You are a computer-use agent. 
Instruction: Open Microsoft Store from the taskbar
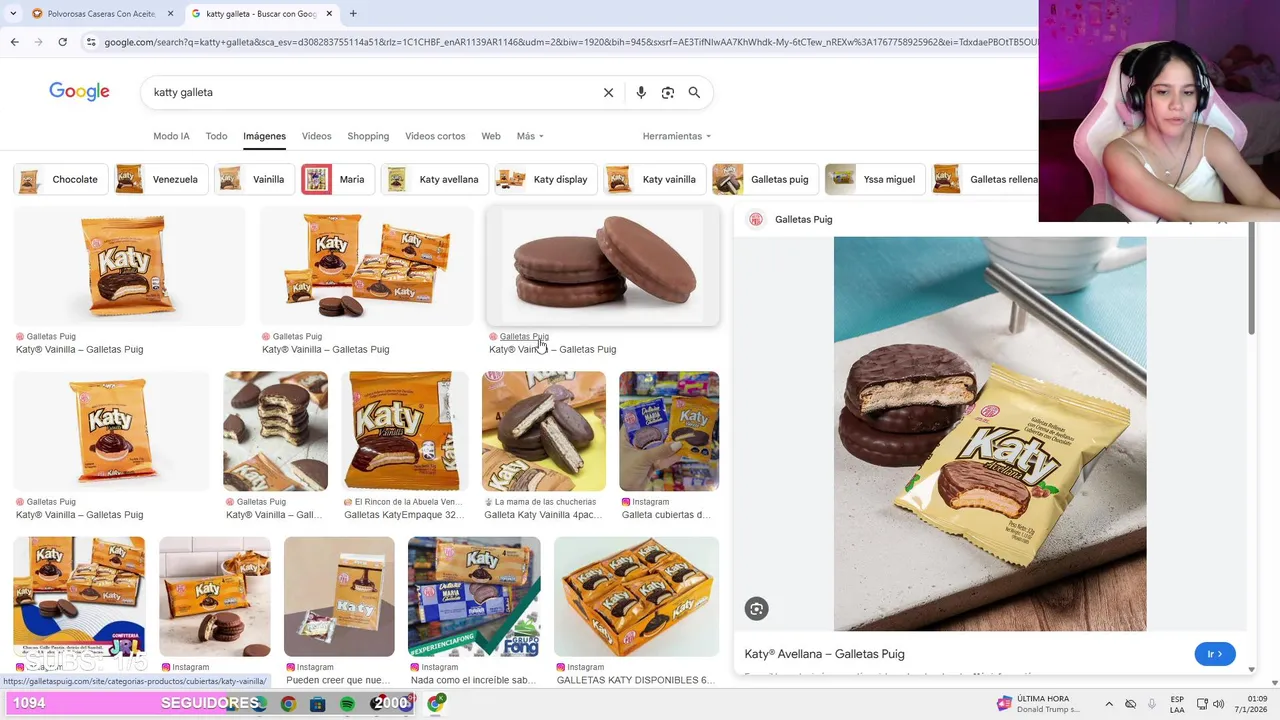pos(317,704)
